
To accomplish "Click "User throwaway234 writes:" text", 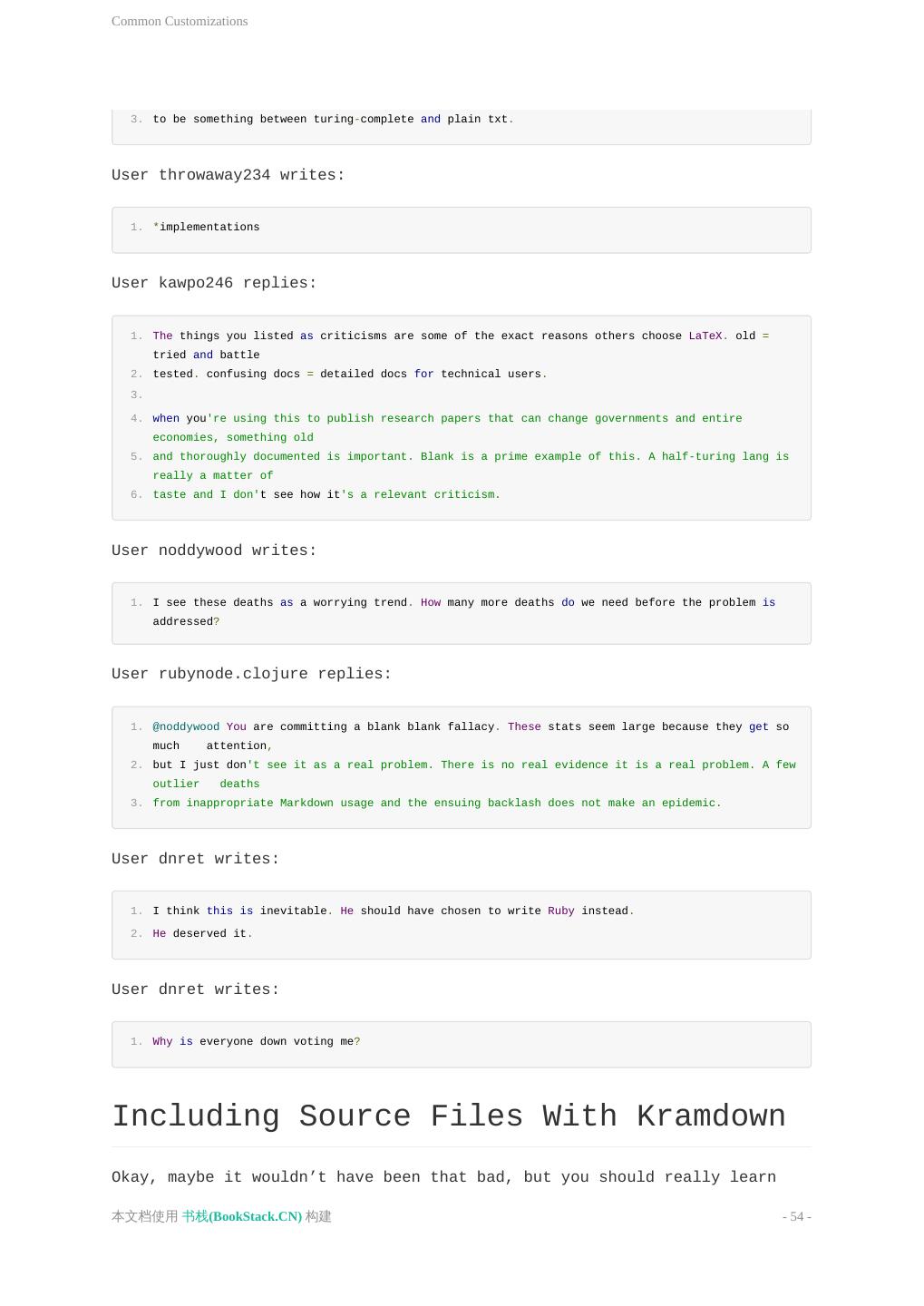I will click(228, 175).
